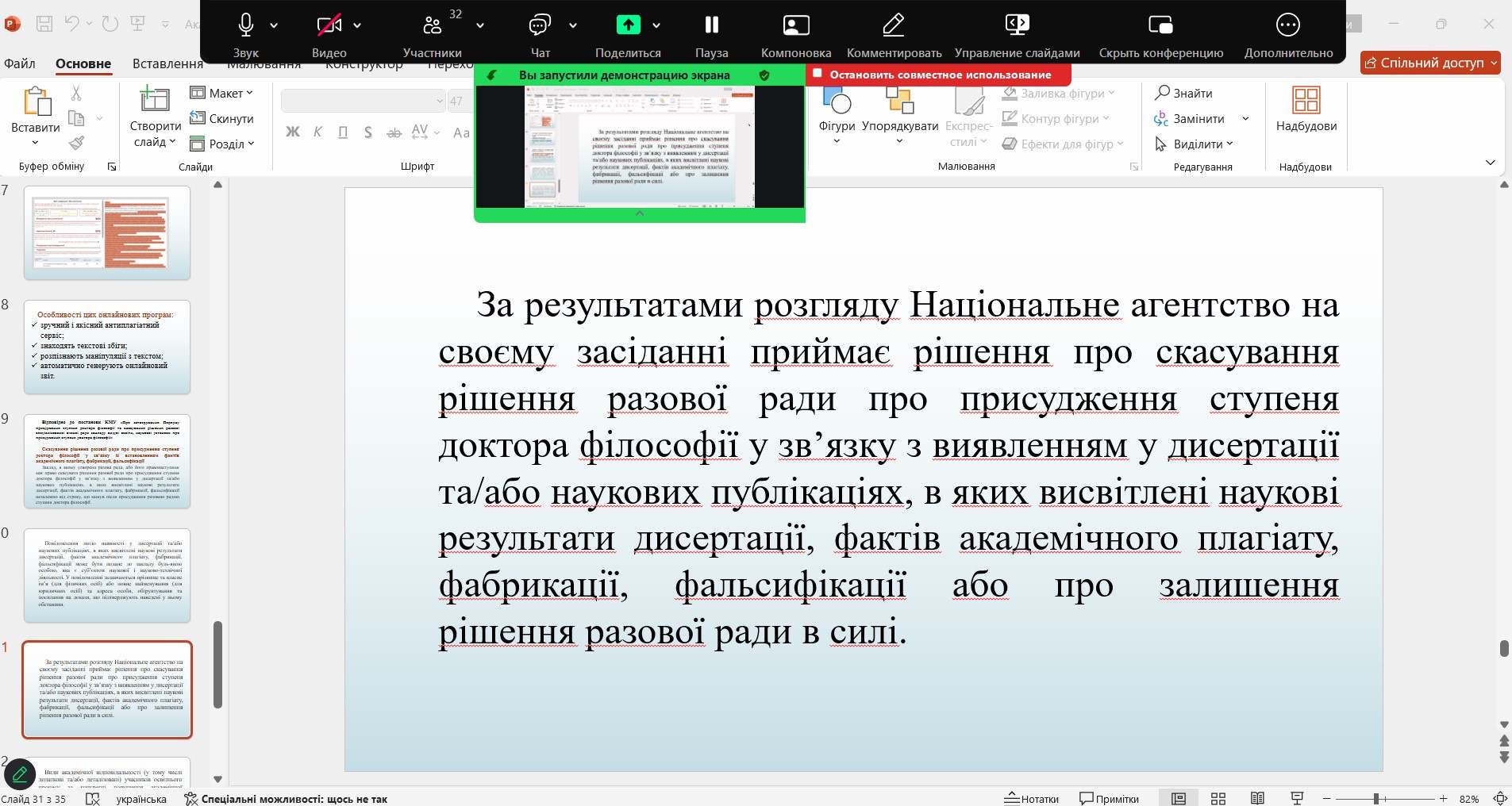The height and width of the screenshot is (806, 1512).
Task: Open the Zoom participants panel
Action: [x=433, y=26]
